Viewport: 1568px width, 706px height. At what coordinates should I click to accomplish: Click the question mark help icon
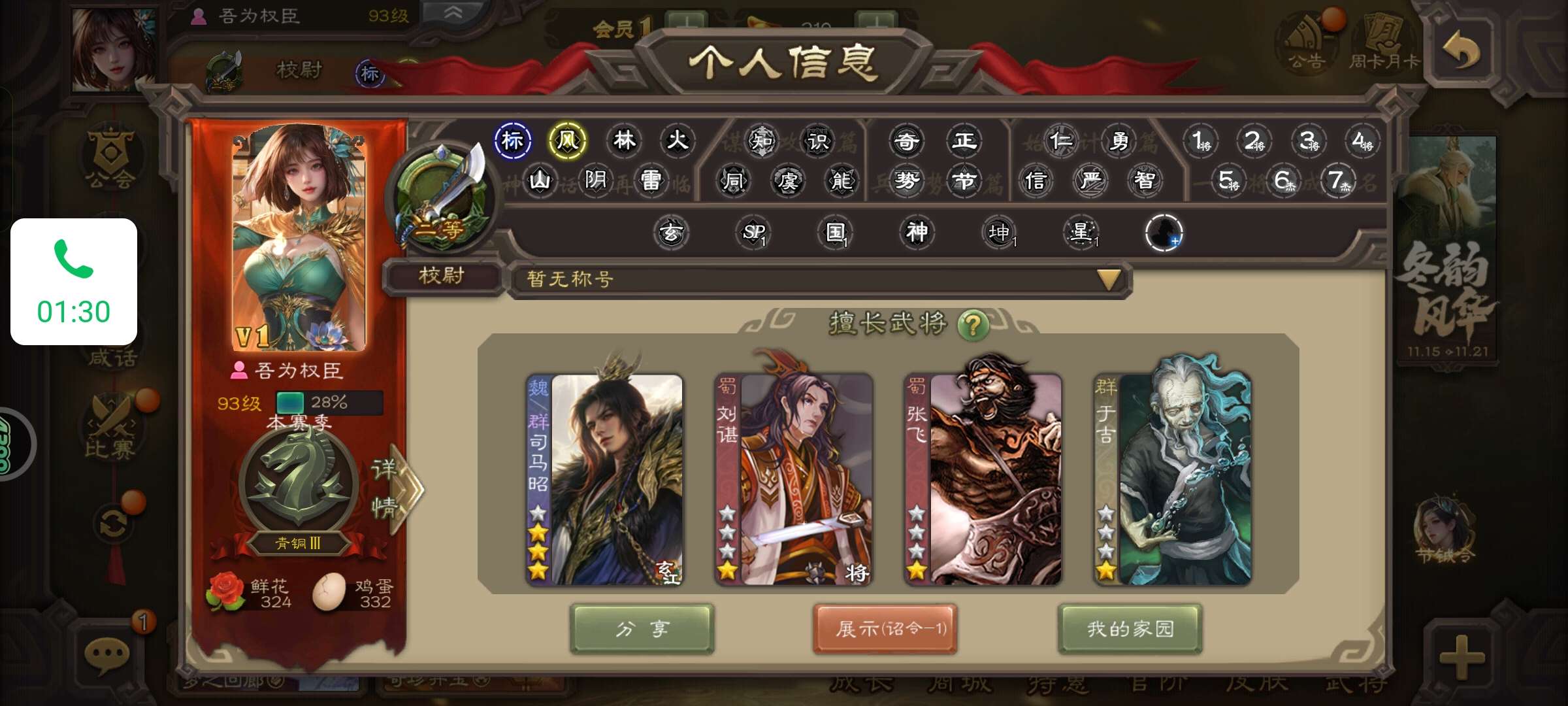[x=973, y=324]
